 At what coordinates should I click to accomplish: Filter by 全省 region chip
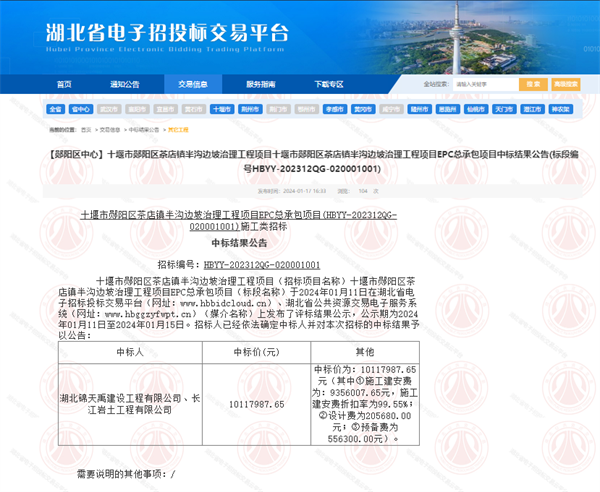55,109
